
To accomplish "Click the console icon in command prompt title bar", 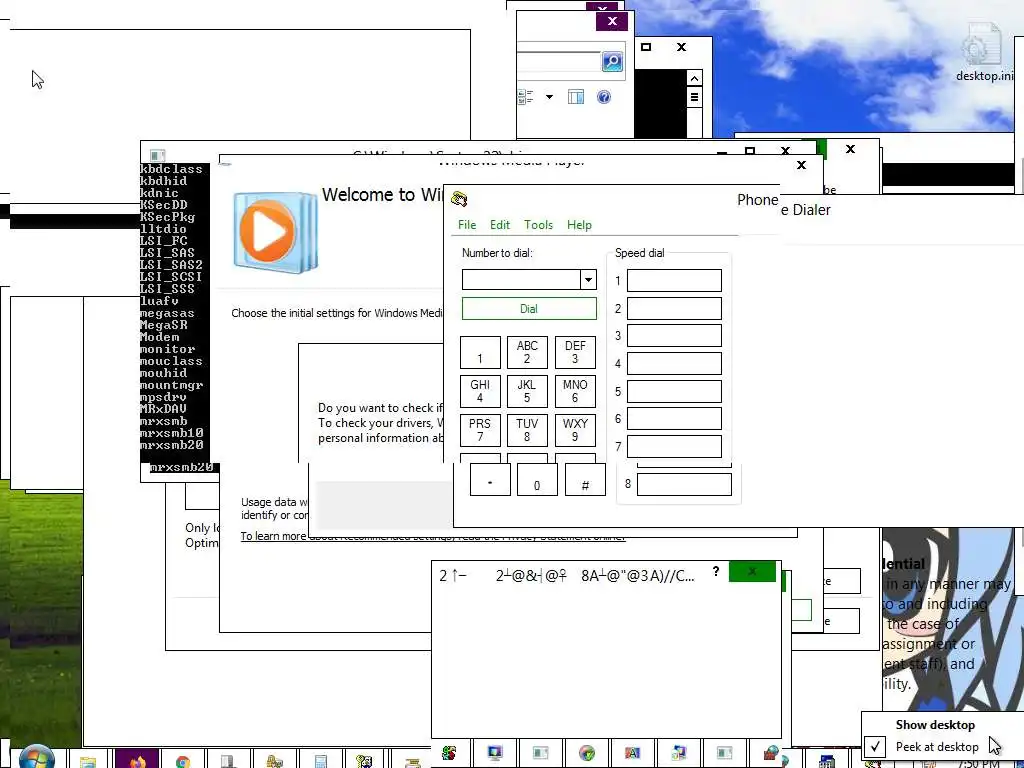I will coord(157,155).
